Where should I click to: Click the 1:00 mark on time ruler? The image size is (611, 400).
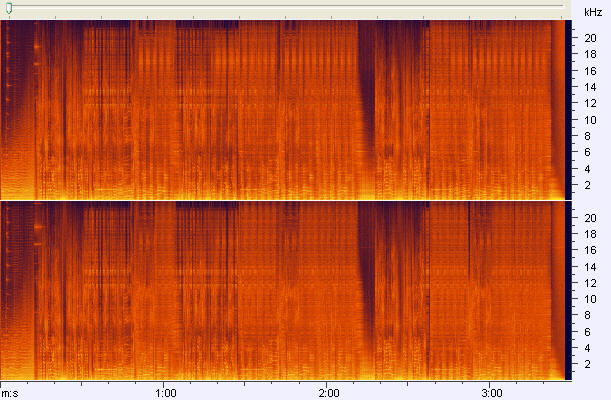(x=166, y=392)
